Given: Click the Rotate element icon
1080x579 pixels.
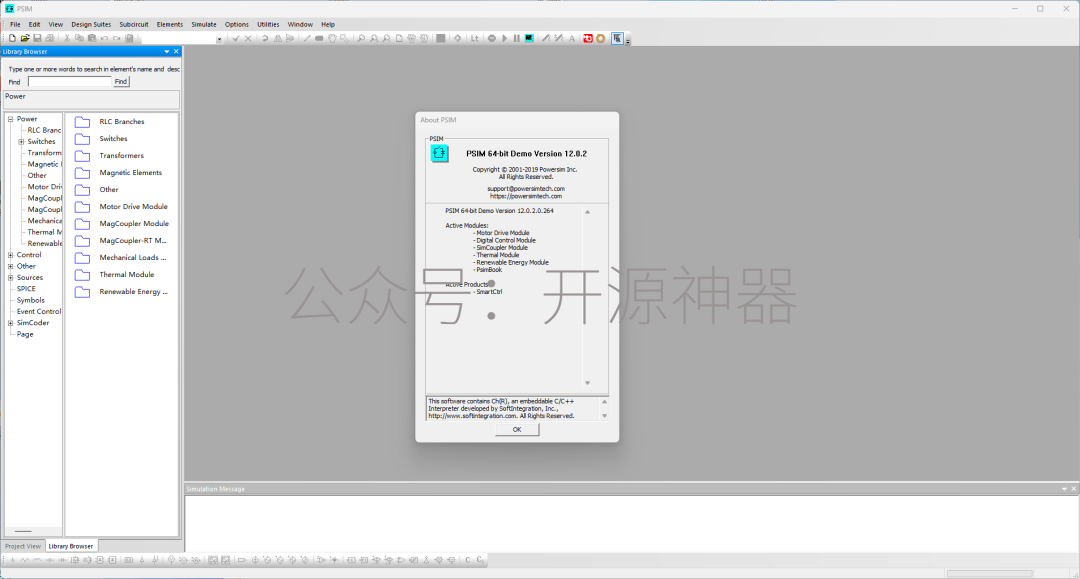Looking at the screenshot, I should [265, 39].
